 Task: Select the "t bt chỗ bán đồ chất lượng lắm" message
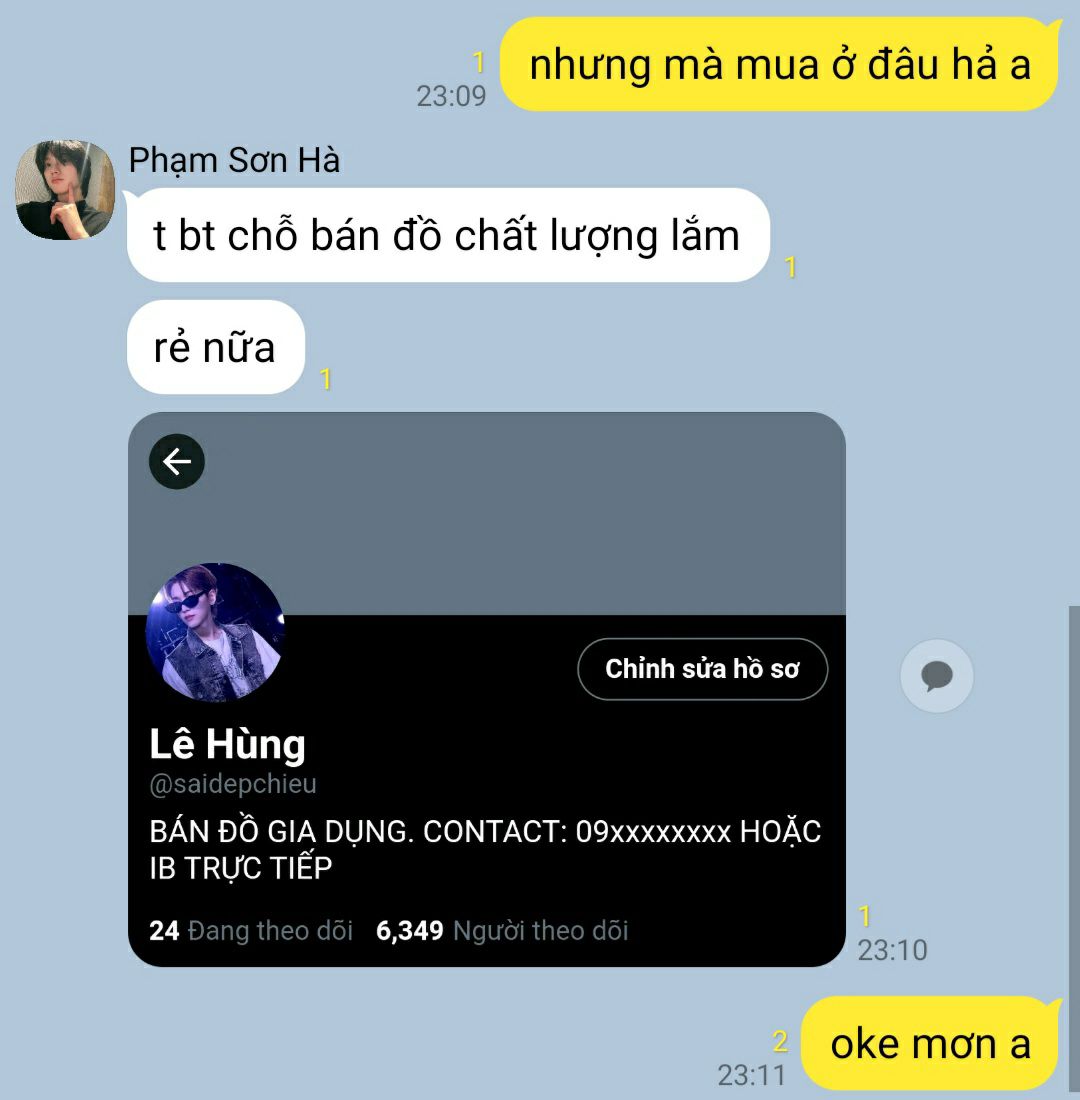[x=448, y=235]
